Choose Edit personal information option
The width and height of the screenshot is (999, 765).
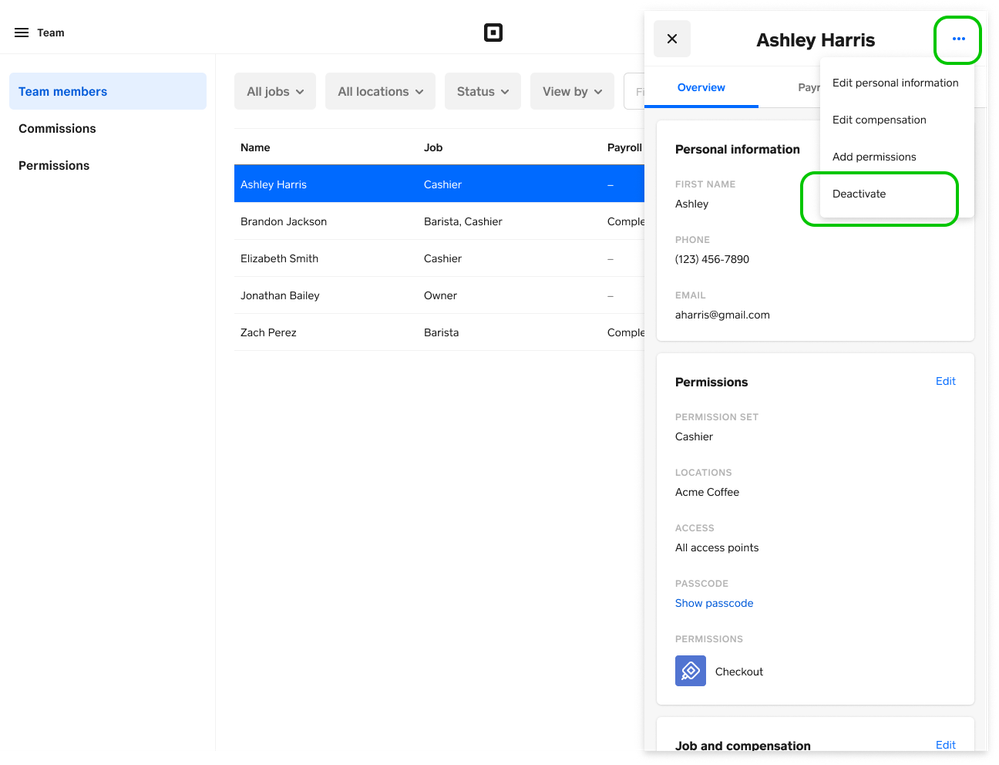tap(895, 83)
